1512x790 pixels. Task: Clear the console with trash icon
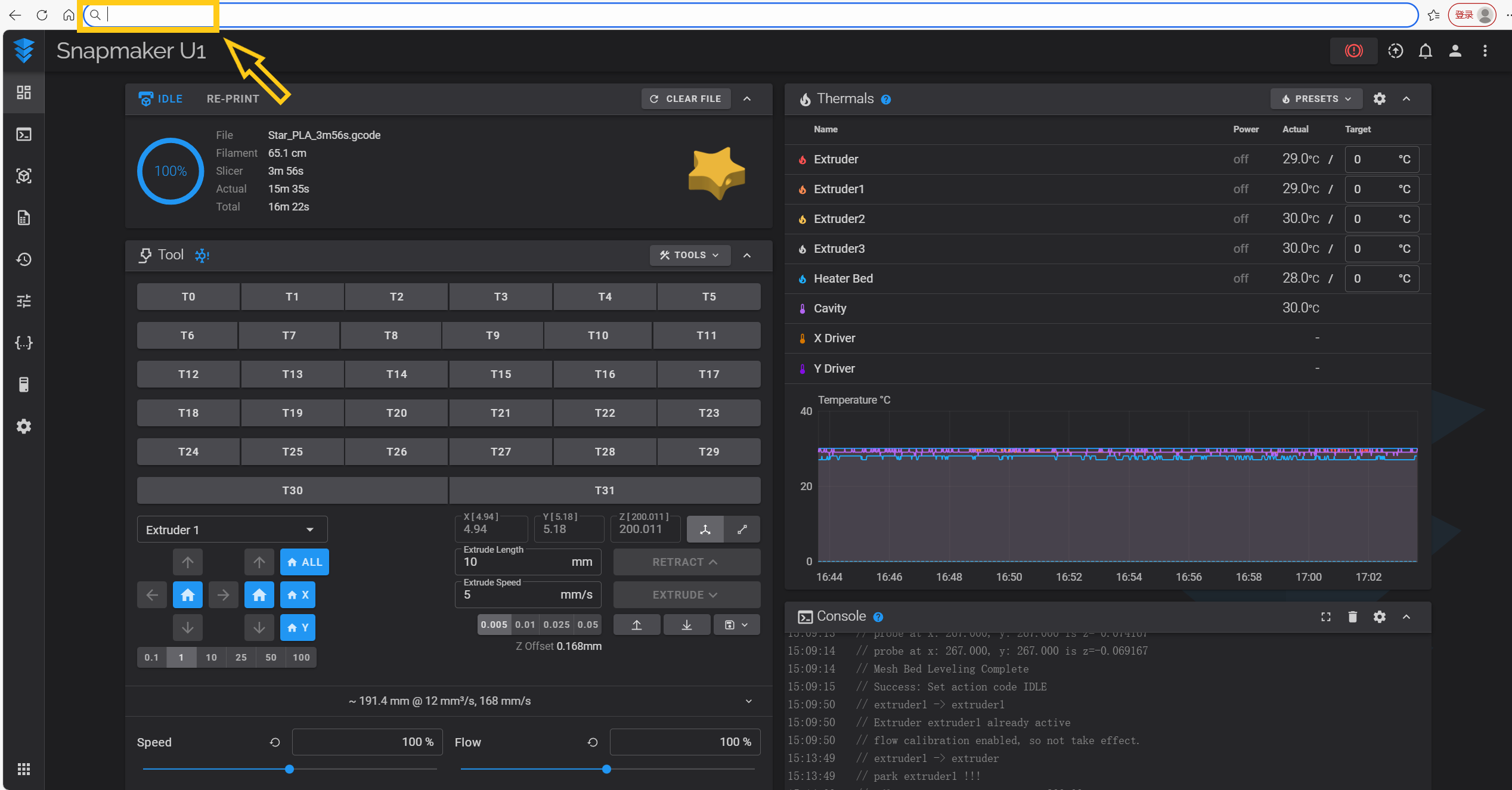coord(1352,616)
